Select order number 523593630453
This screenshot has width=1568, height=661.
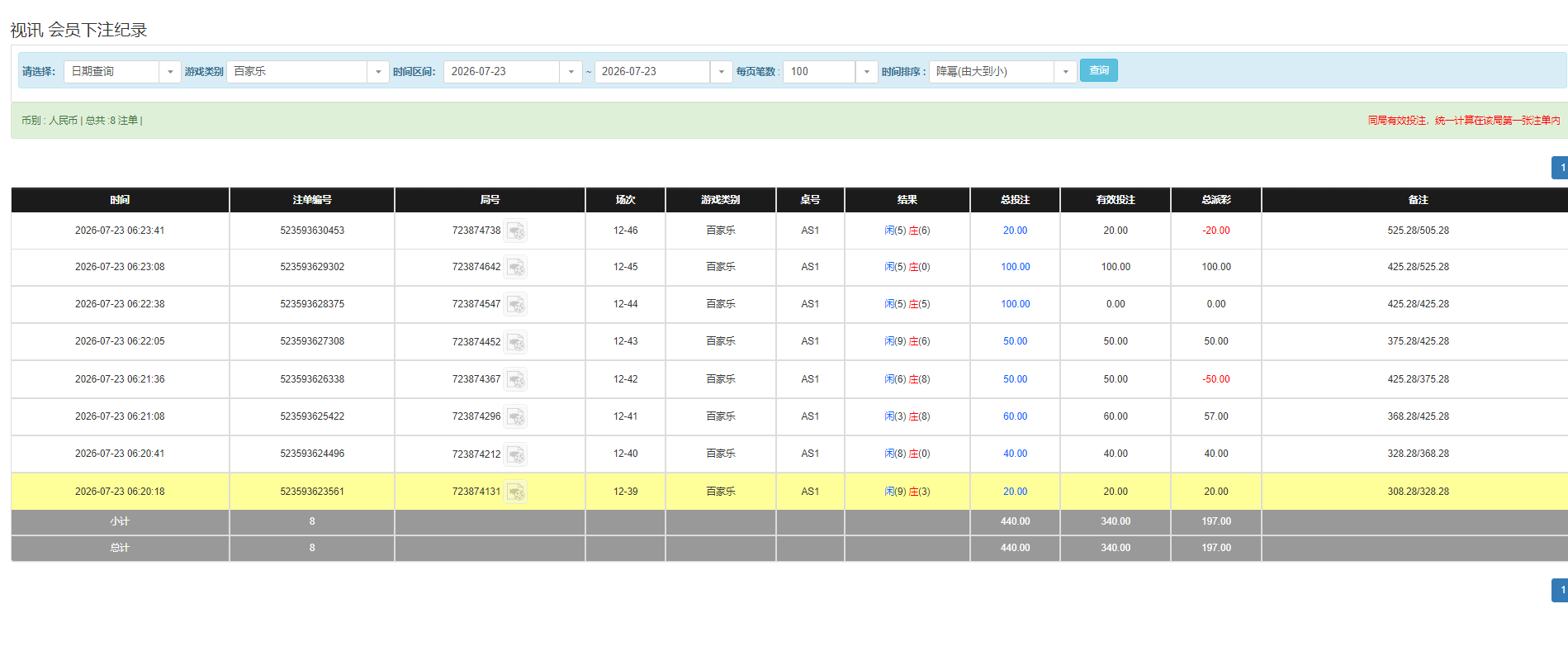click(312, 231)
